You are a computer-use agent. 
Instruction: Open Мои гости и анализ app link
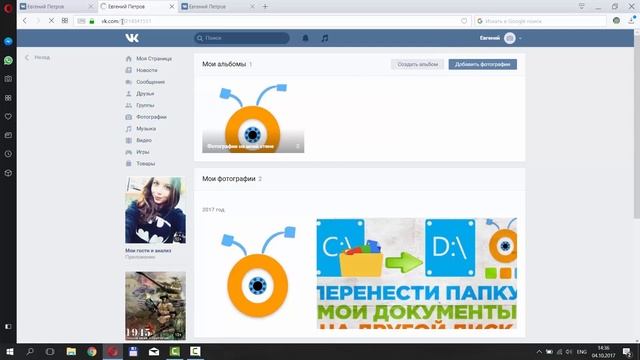point(148,251)
